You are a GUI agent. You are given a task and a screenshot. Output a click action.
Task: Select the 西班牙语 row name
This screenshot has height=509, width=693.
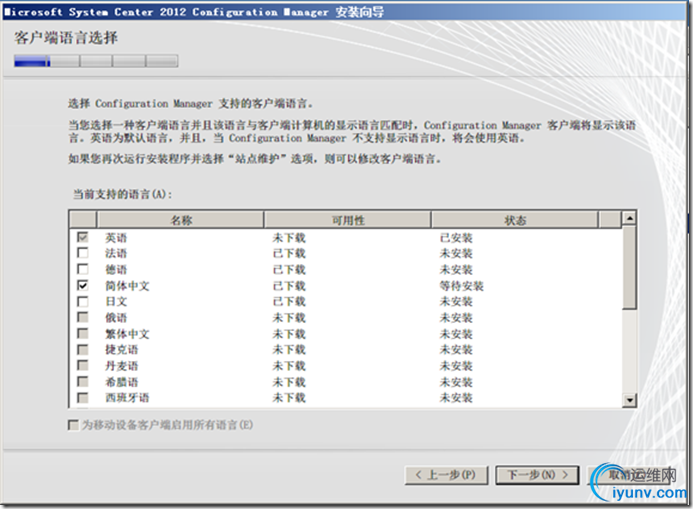(127, 398)
